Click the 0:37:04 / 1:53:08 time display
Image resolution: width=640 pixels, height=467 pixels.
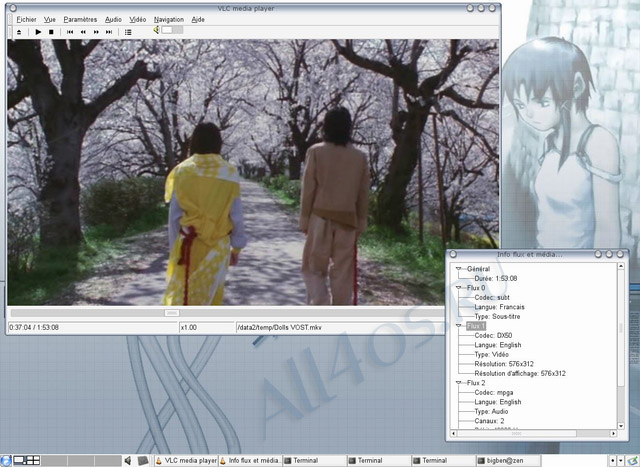tap(93, 327)
